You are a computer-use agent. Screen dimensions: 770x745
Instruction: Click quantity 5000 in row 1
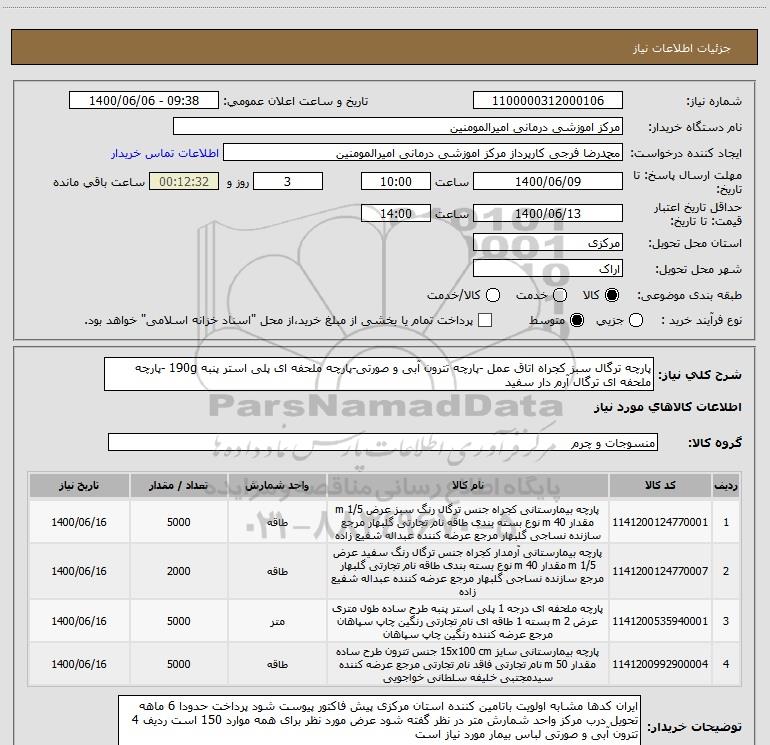click(x=179, y=522)
